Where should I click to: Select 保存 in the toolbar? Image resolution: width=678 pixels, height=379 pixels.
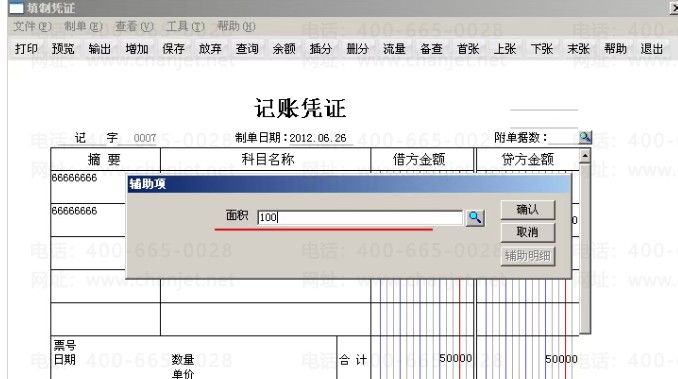(x=173, y=49)
